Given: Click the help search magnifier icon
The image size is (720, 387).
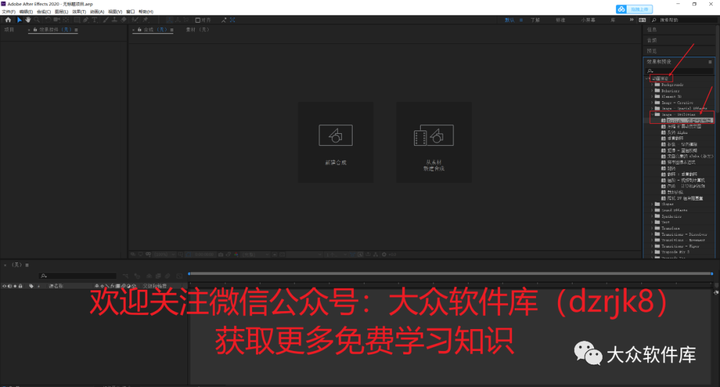Looking at the screenshot, I should 654,20.
